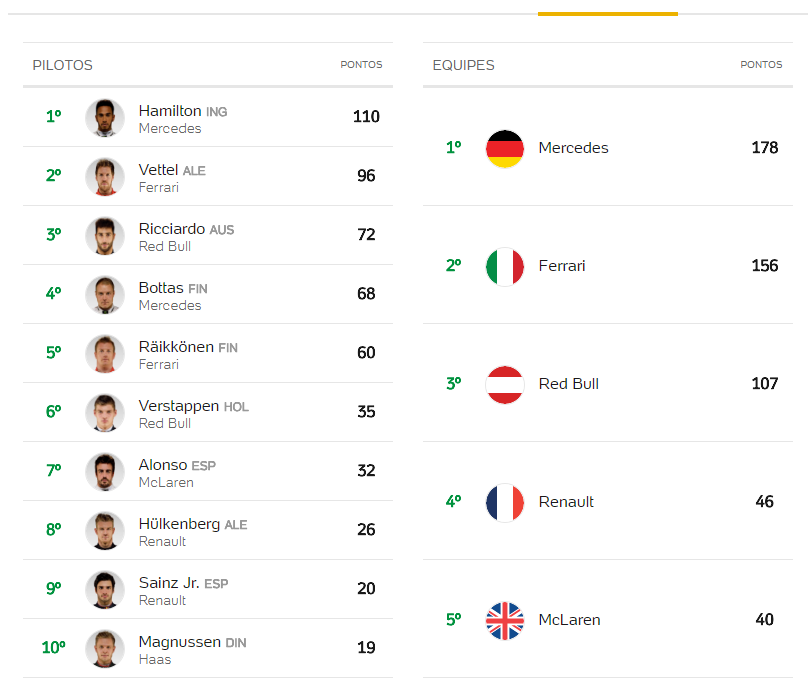Open Hamilton's driver portrait
This screenshot has width=808, height=682.
pos(105,118)
